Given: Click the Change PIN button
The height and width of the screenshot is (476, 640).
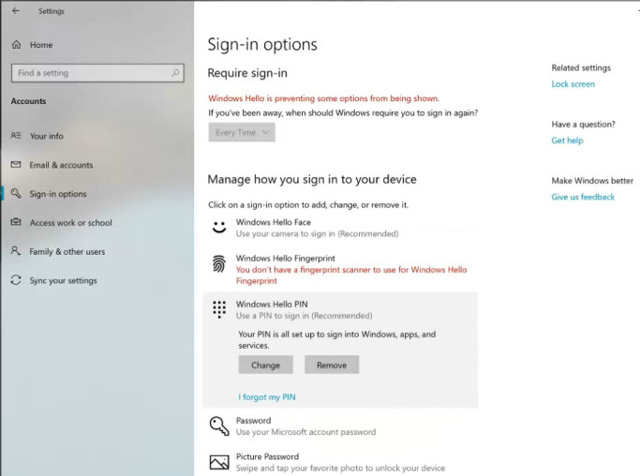Looking at the screenshot, I should (266, 365).
